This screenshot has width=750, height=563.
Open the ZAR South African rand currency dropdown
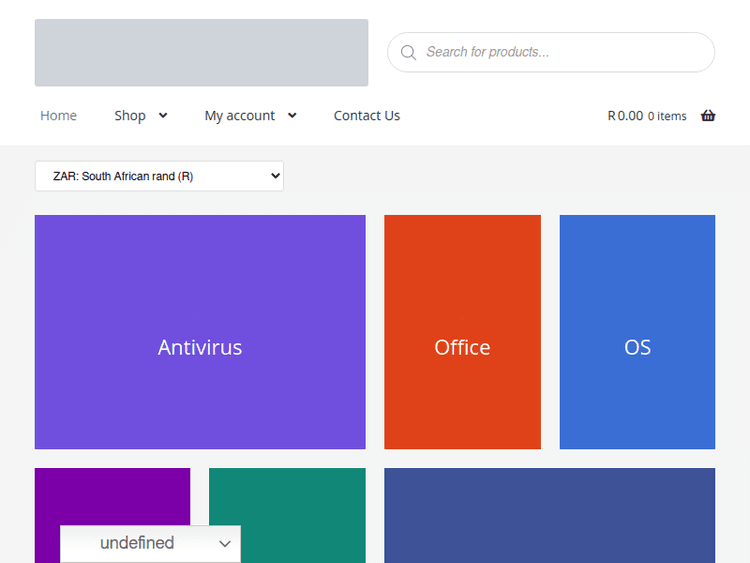[159, 176]
